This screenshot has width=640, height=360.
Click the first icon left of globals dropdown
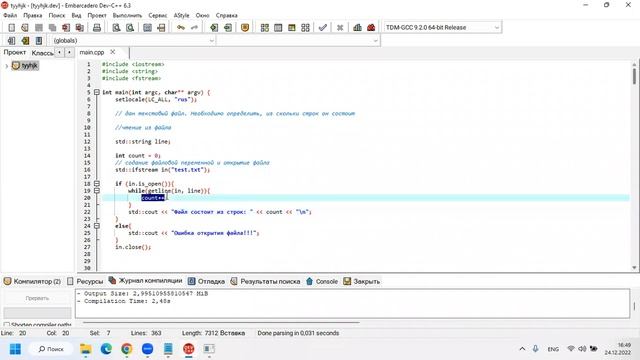pos(11,40)
